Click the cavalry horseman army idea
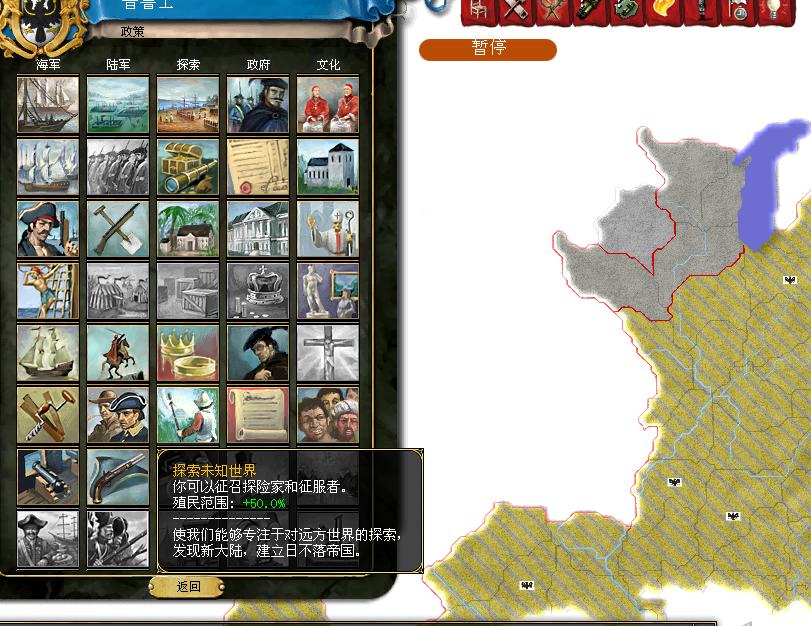 pos(118,353)
